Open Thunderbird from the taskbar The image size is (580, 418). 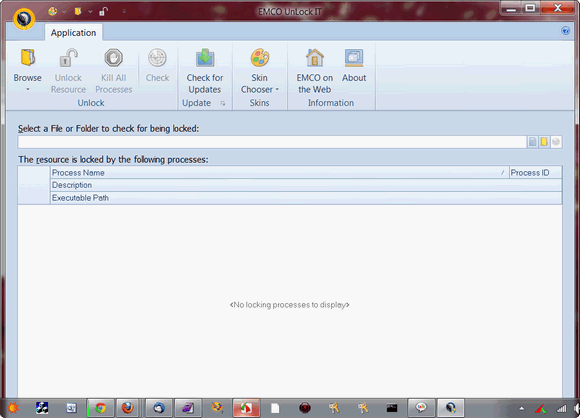[159, 408]
